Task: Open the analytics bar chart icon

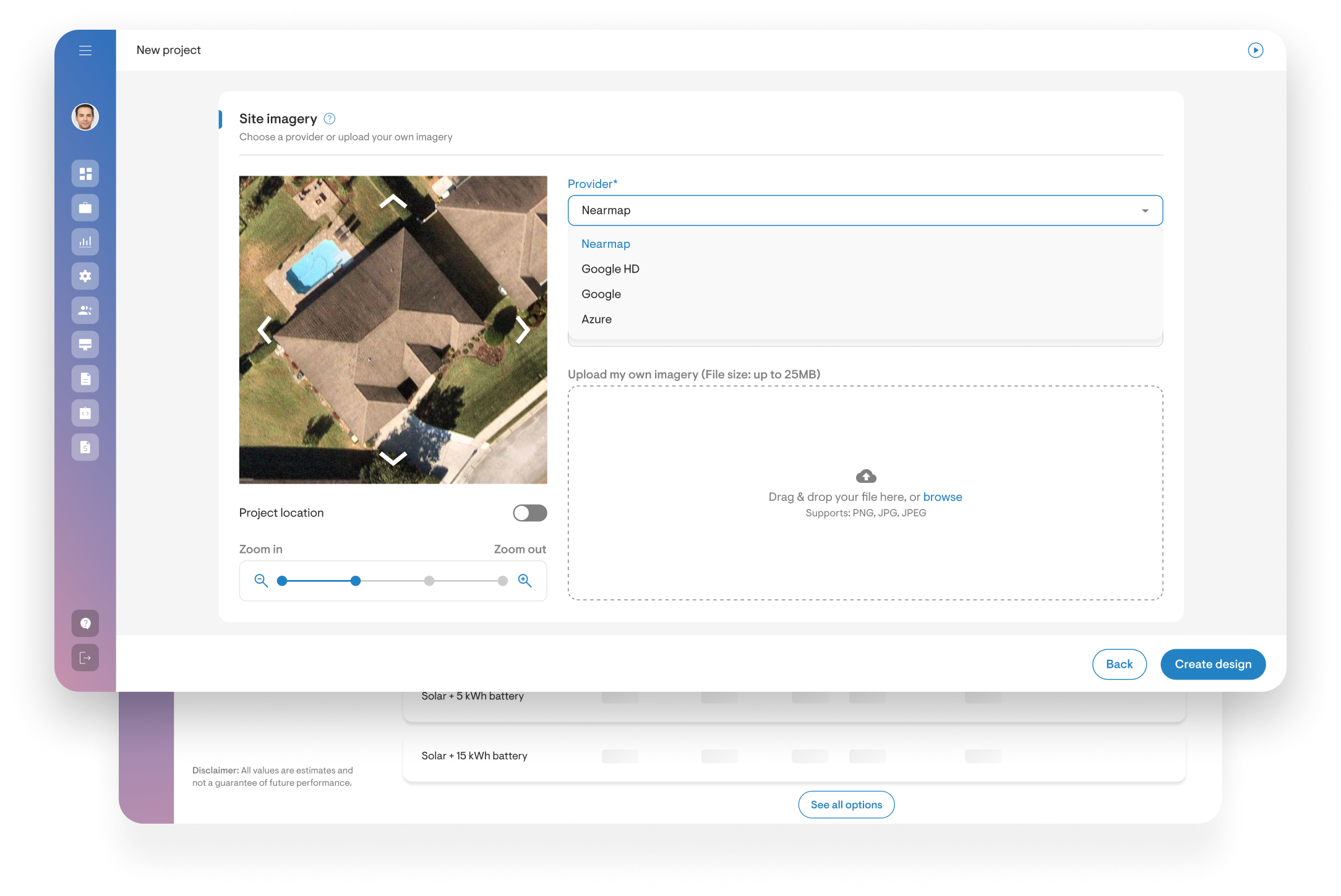Action: [x=85, y=242]
